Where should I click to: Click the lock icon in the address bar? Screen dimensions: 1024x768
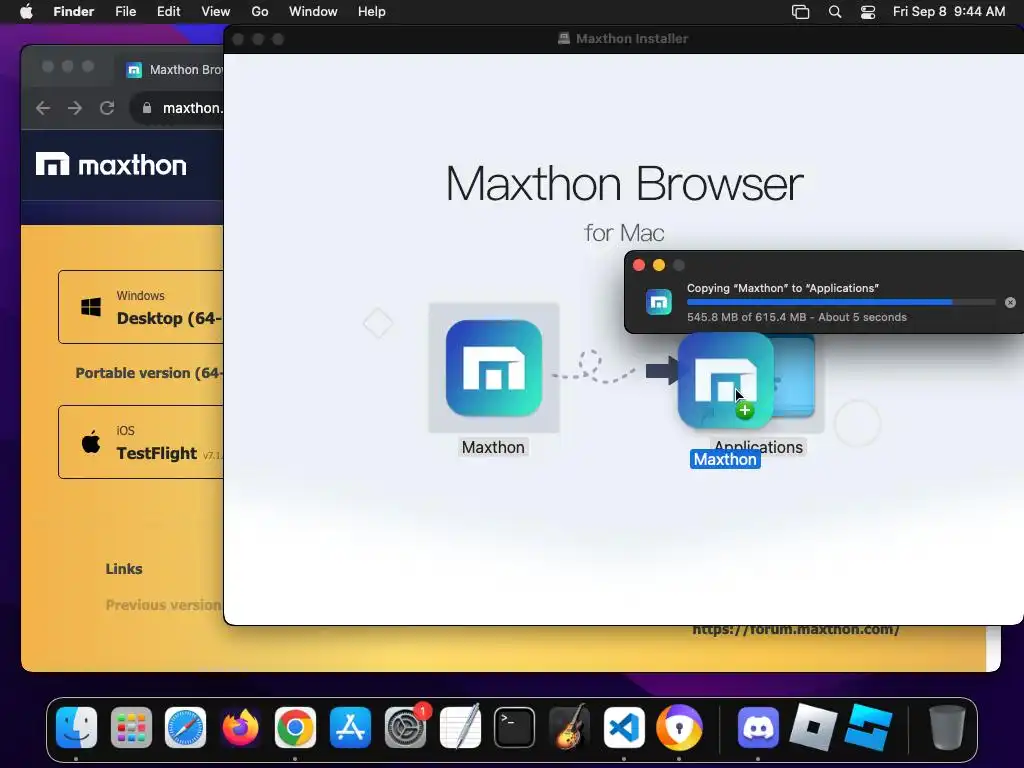coord(147,108)
